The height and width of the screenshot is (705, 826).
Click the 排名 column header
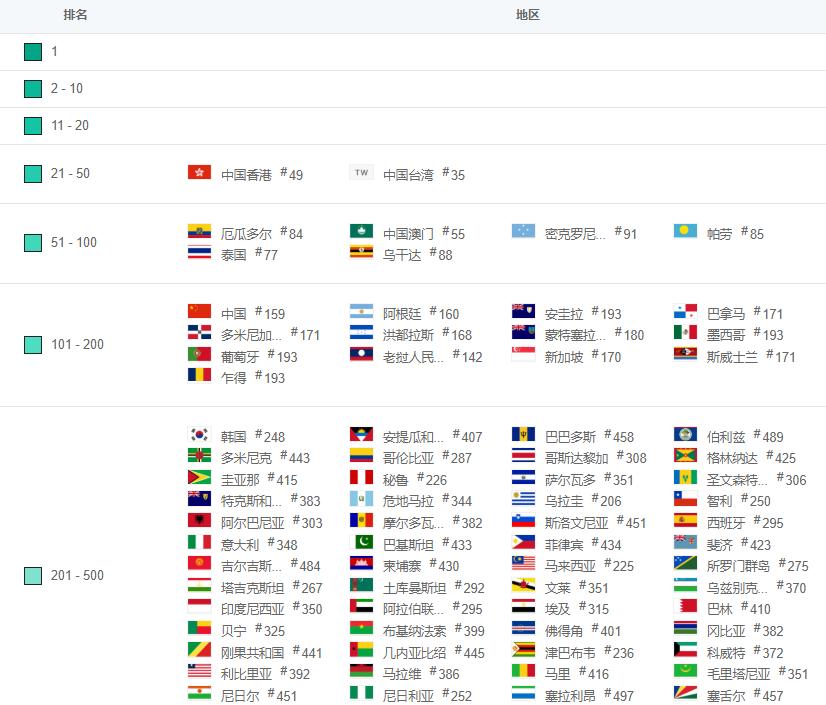coord(75,15)
